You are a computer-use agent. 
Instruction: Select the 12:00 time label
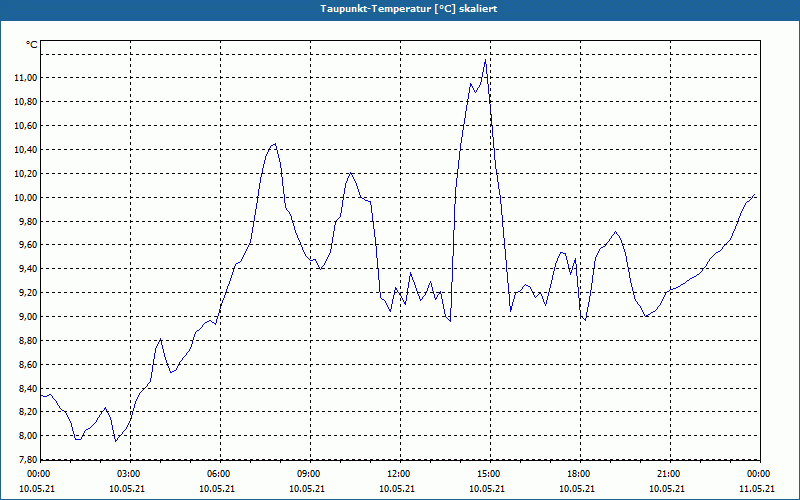click(x=400, y=474)
